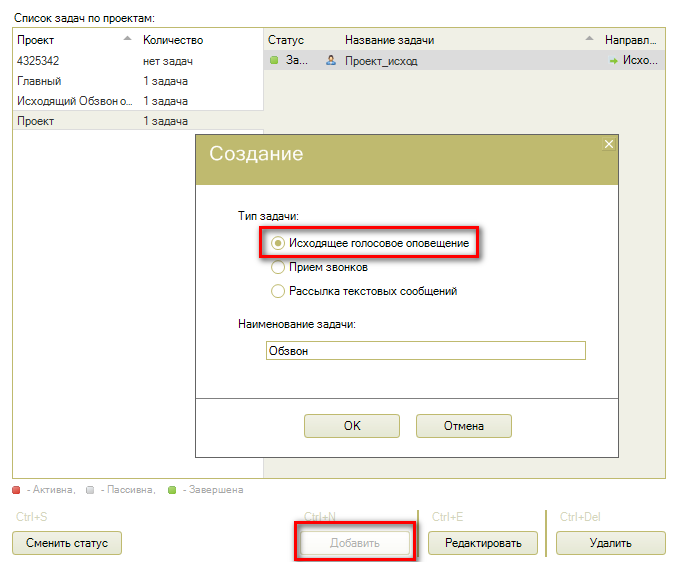This screenshot has width=676, height=562.
Task: Click the Количество column header
Action: (x=173, y=40)
